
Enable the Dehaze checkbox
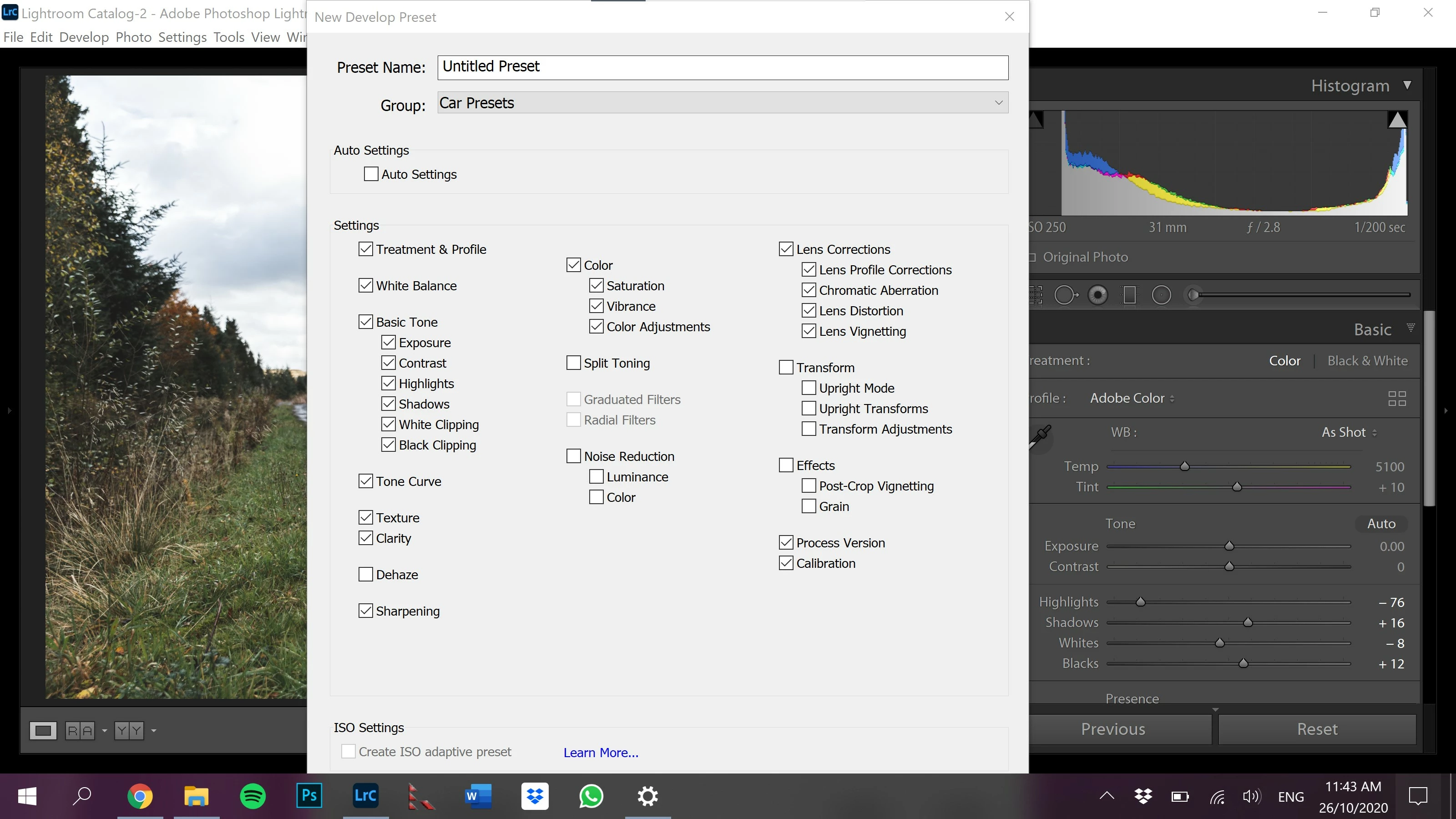pos(366,575)
